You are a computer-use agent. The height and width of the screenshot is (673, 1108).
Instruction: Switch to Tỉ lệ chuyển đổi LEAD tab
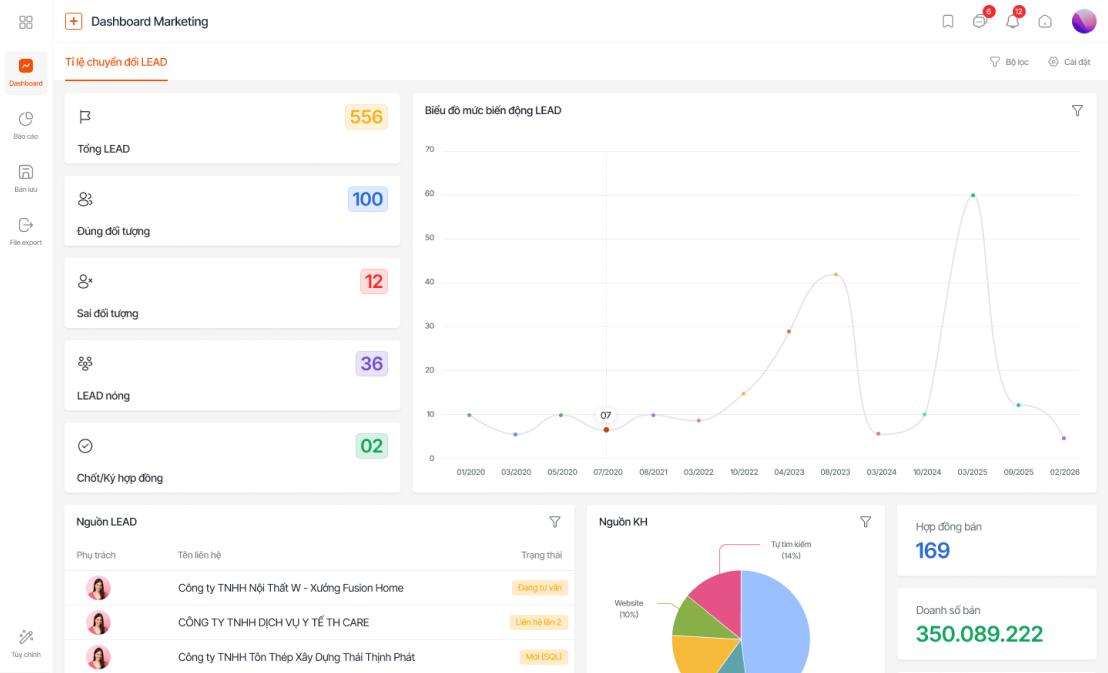117,62
